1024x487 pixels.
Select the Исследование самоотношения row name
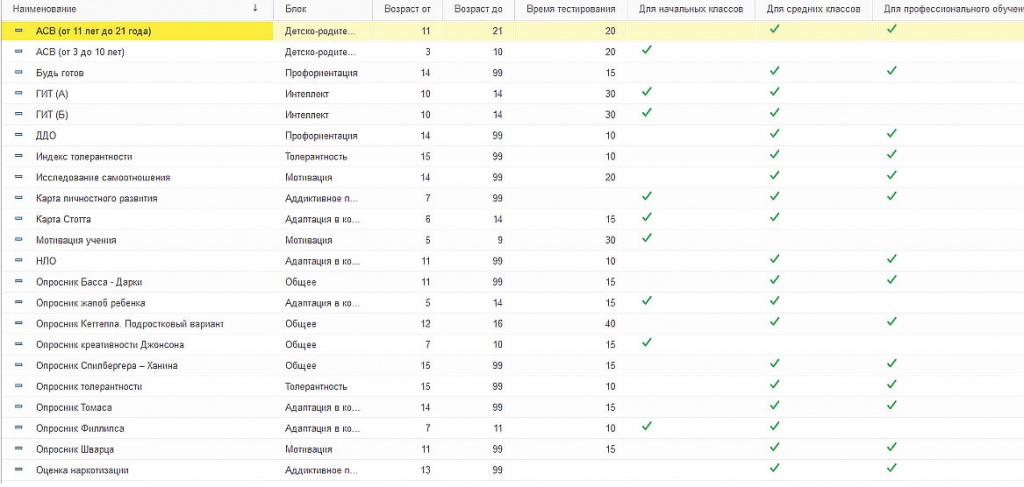coord(103,177)
